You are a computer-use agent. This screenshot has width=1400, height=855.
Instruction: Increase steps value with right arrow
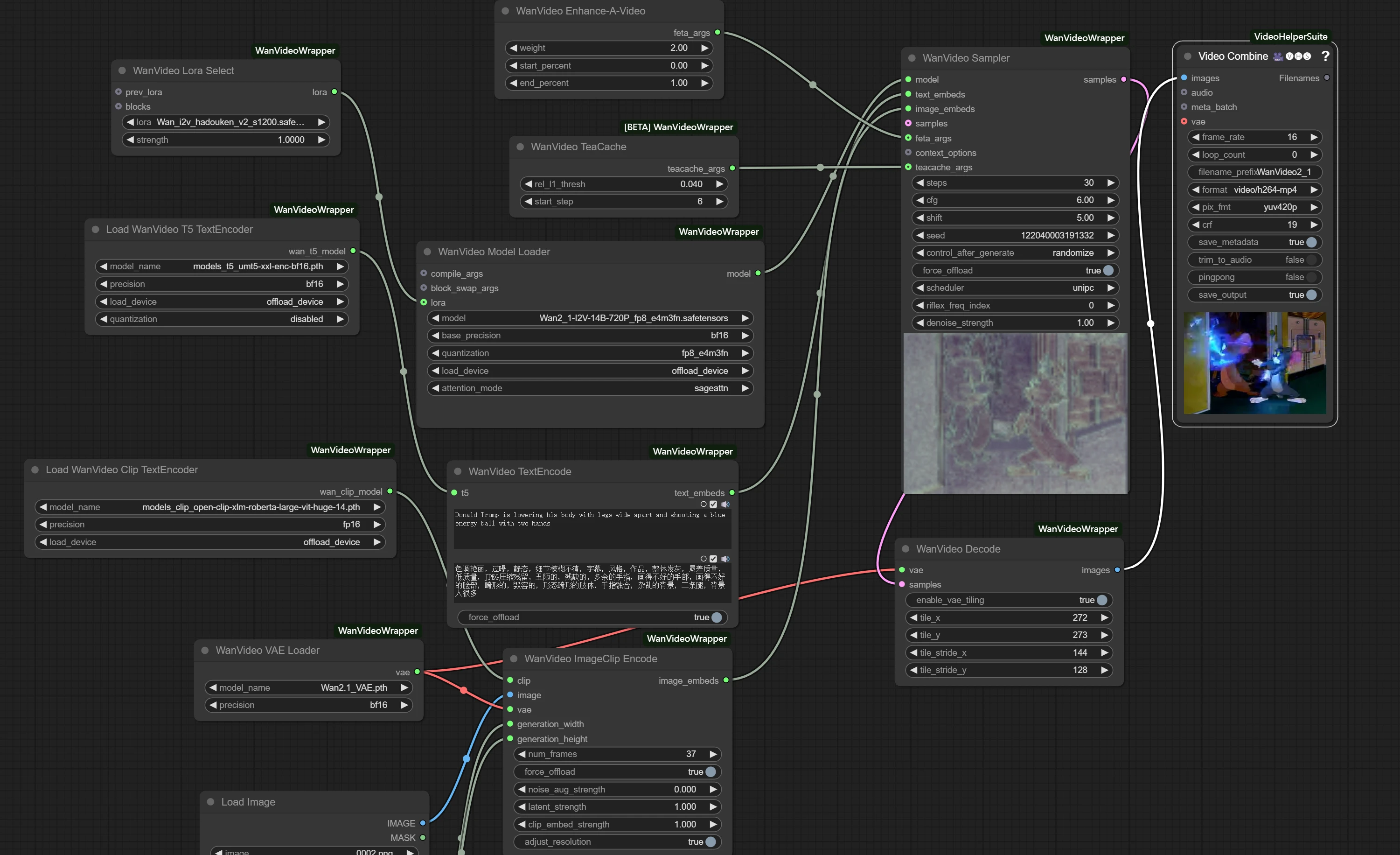pyautogui.click(x=1110, y=183)
